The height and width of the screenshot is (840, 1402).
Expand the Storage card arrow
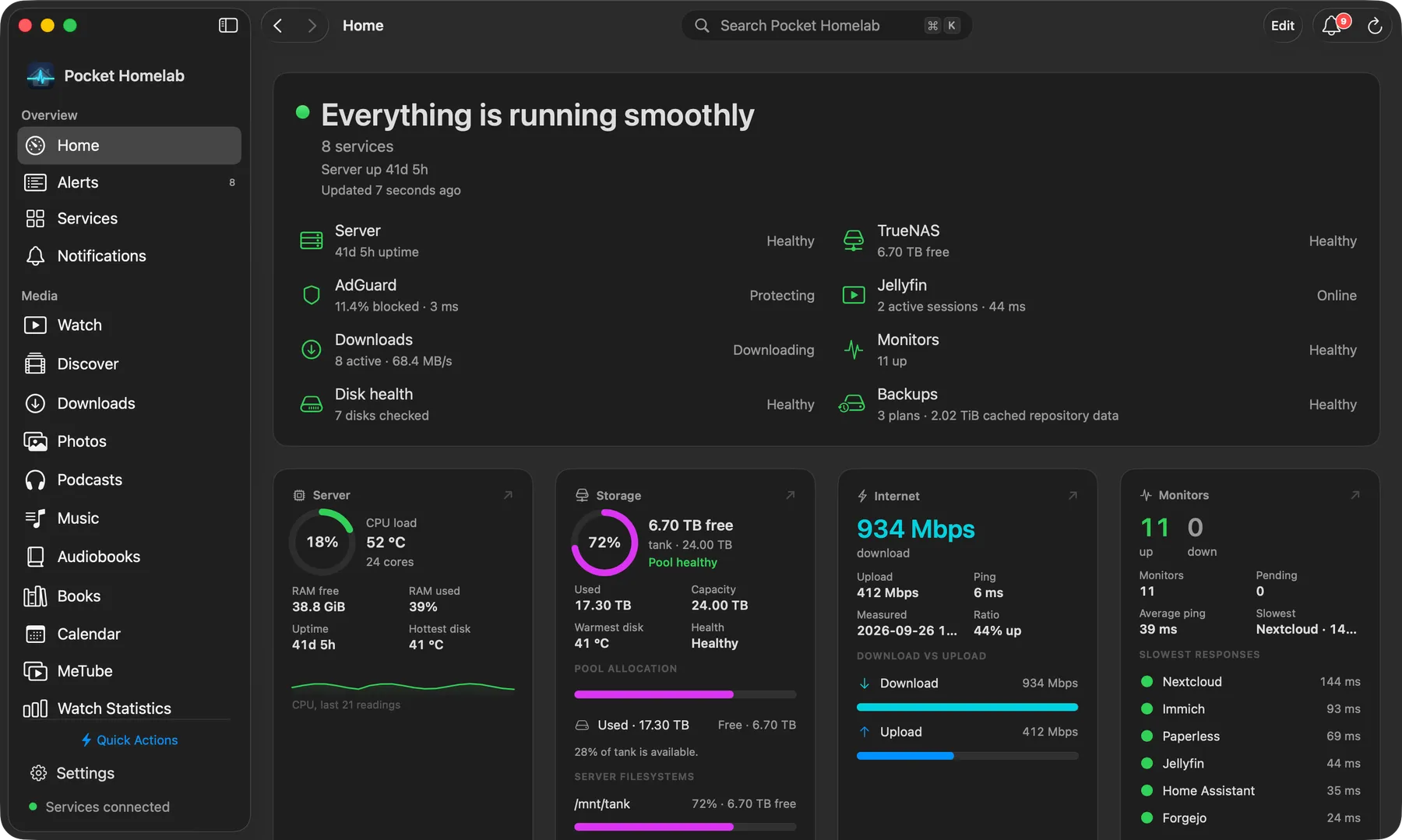click(790, 495)
